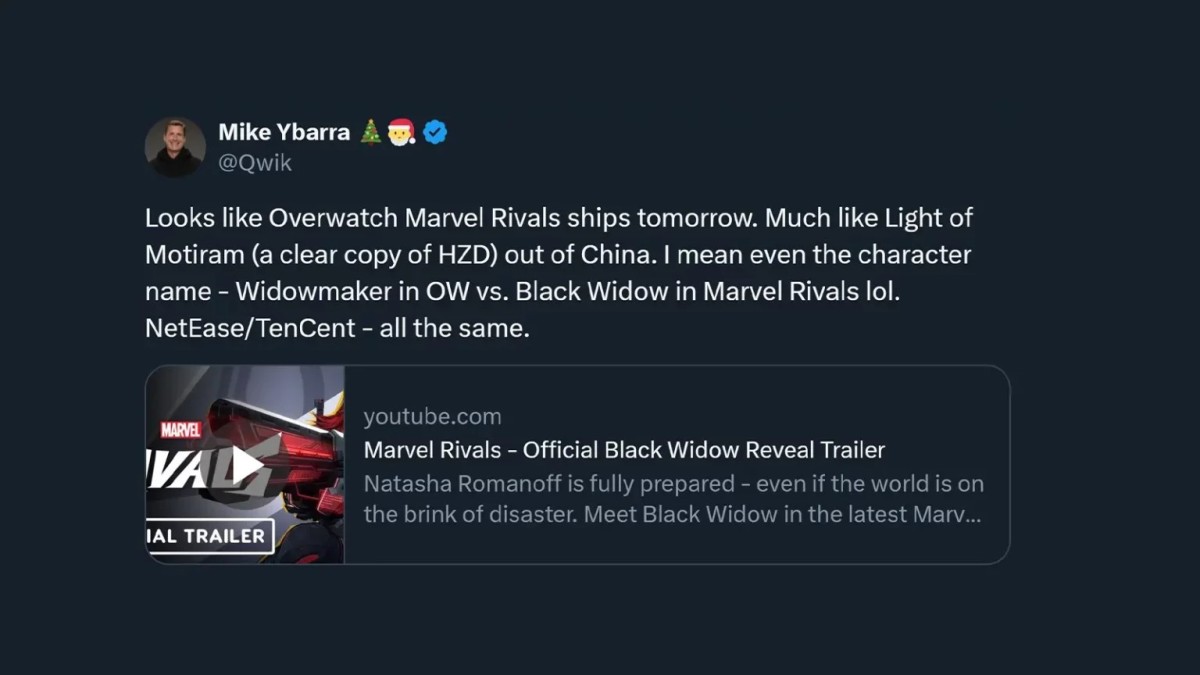The width and height of the screenshot is (1200, 675).
Task: Open the Mike Ybarra display name
Action: pos(284,132)
